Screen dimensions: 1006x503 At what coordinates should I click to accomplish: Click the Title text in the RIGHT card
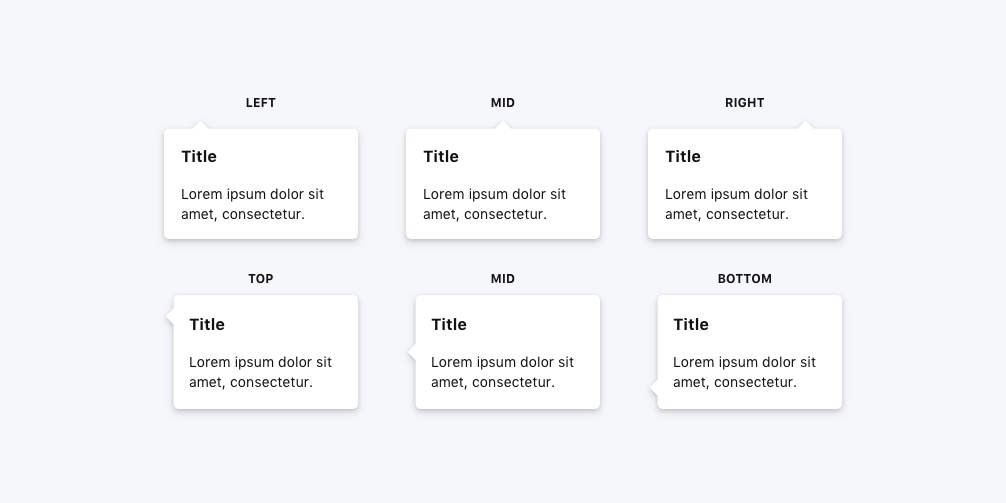point(683,156)
